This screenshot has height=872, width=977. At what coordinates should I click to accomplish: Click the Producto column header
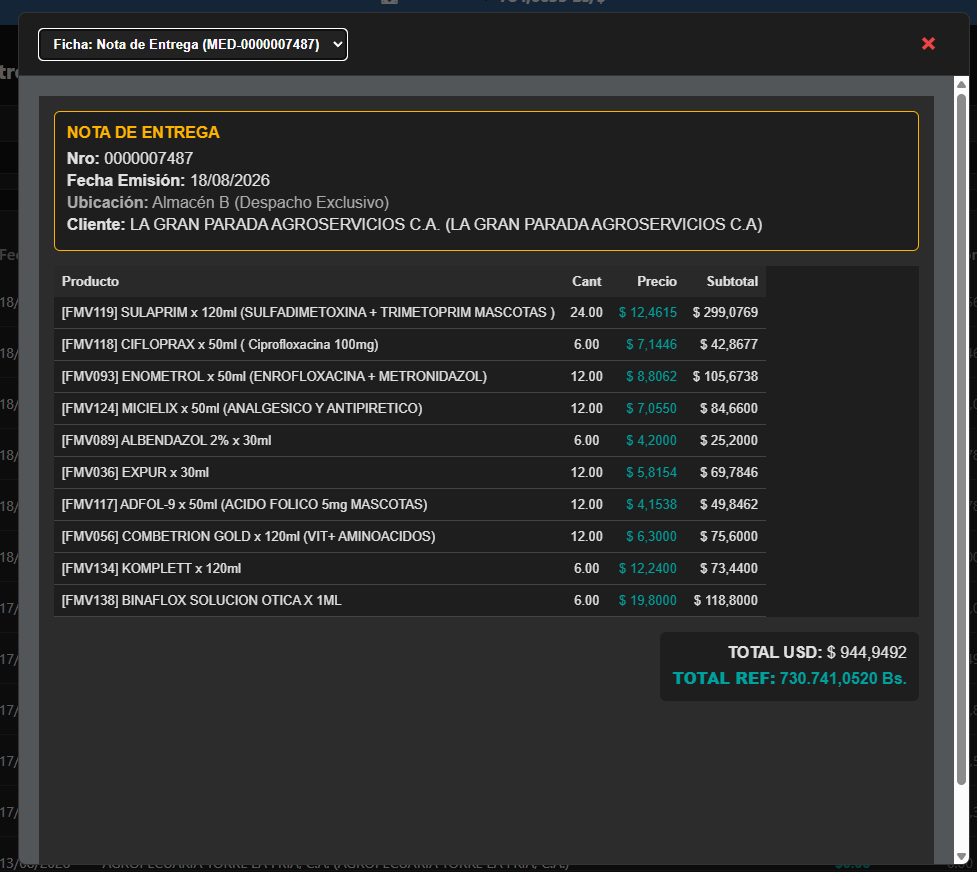(x=90, y=281)
